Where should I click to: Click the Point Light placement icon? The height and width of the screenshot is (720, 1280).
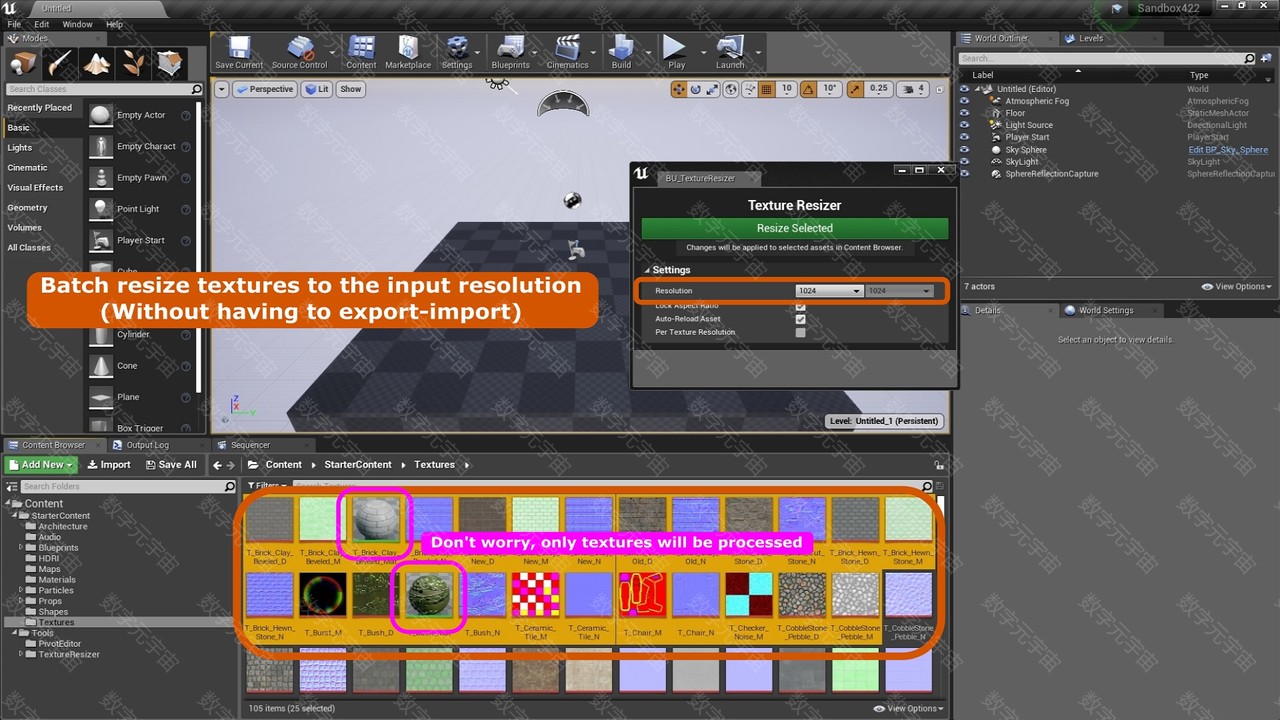[100, 209]
